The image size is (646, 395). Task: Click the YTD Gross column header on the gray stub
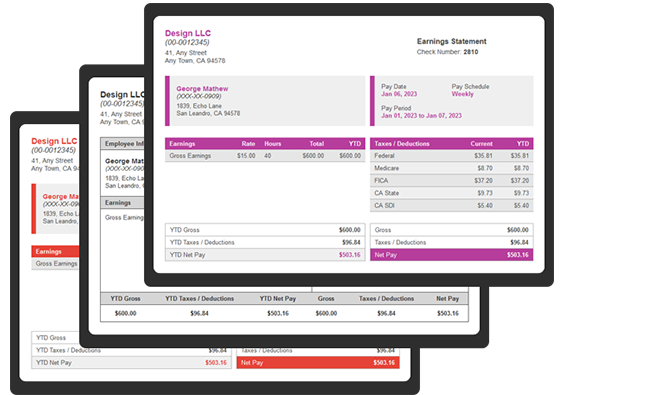tap(125, 299)
